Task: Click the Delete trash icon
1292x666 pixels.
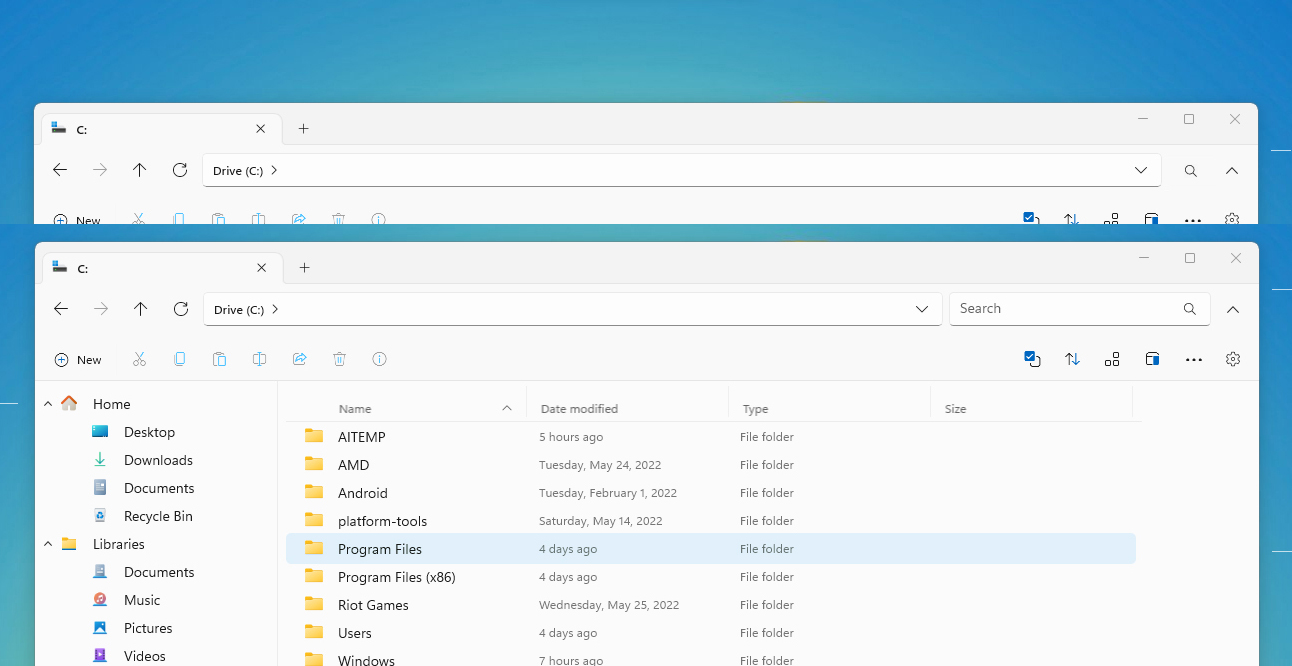Action: point(339,359)
